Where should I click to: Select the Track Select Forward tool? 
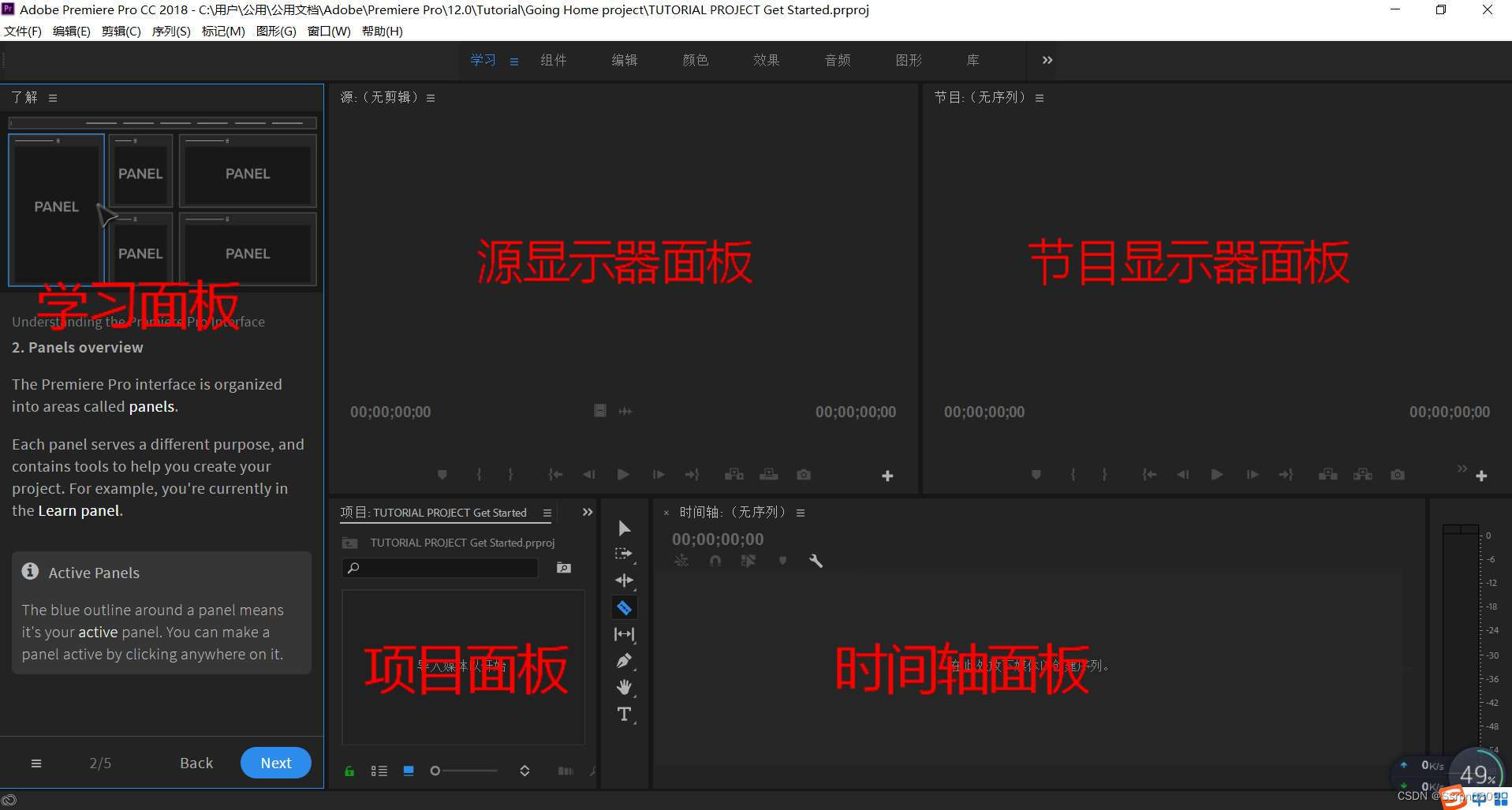pyautogui.click(x=624, y=554)
